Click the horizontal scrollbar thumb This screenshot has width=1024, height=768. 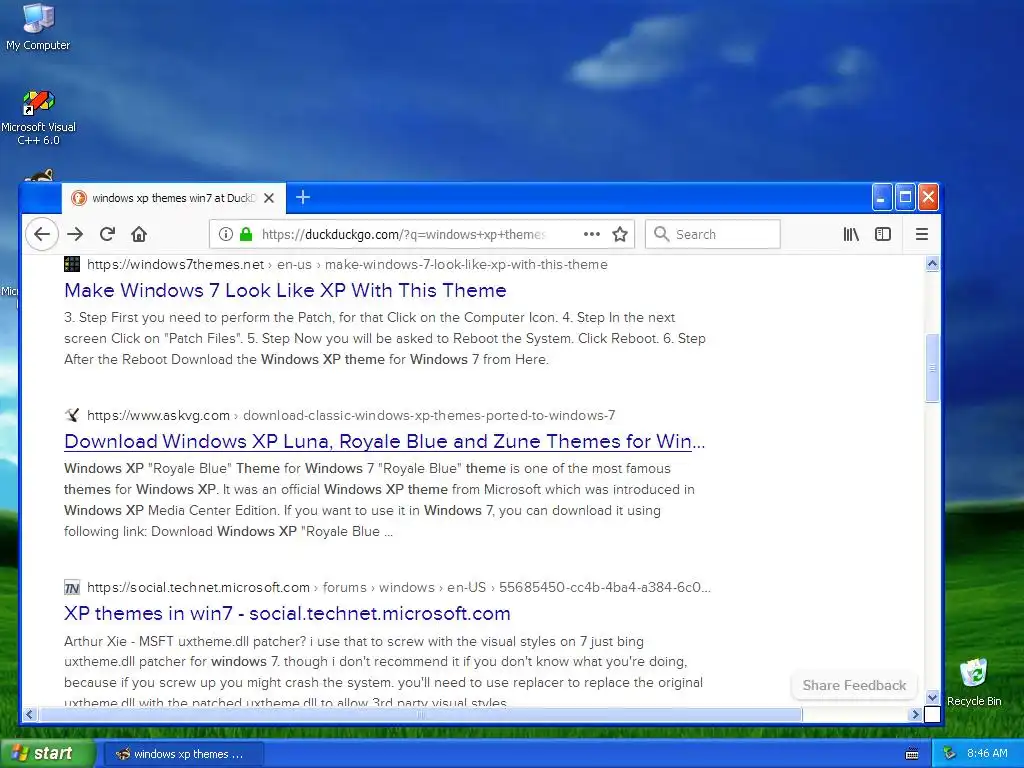point(421,714)
